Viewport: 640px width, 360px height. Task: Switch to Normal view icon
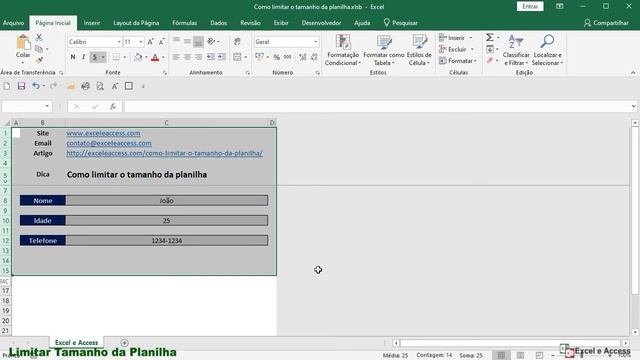501,355
